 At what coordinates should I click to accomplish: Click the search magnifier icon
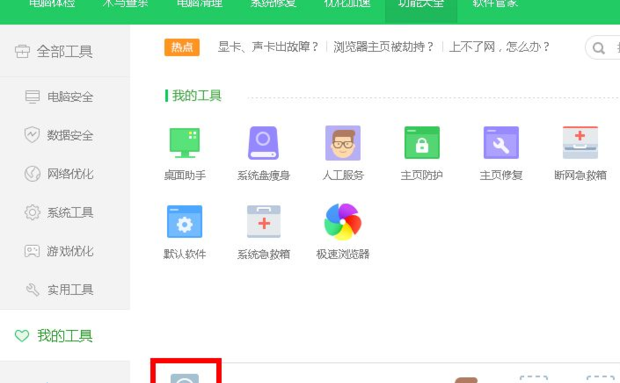coord(599,48)
